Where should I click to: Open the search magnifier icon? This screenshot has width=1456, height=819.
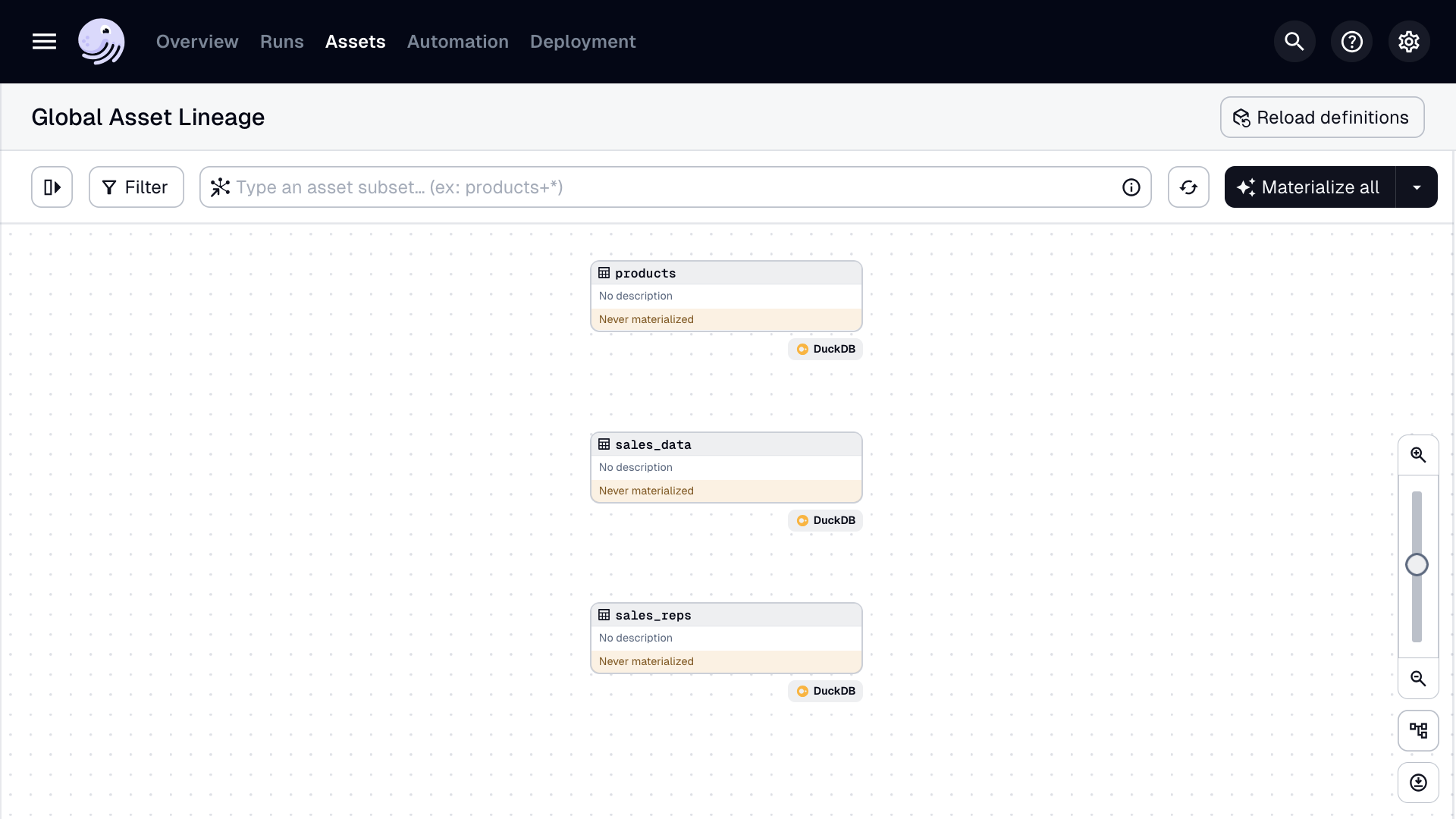click(1294, 42)
